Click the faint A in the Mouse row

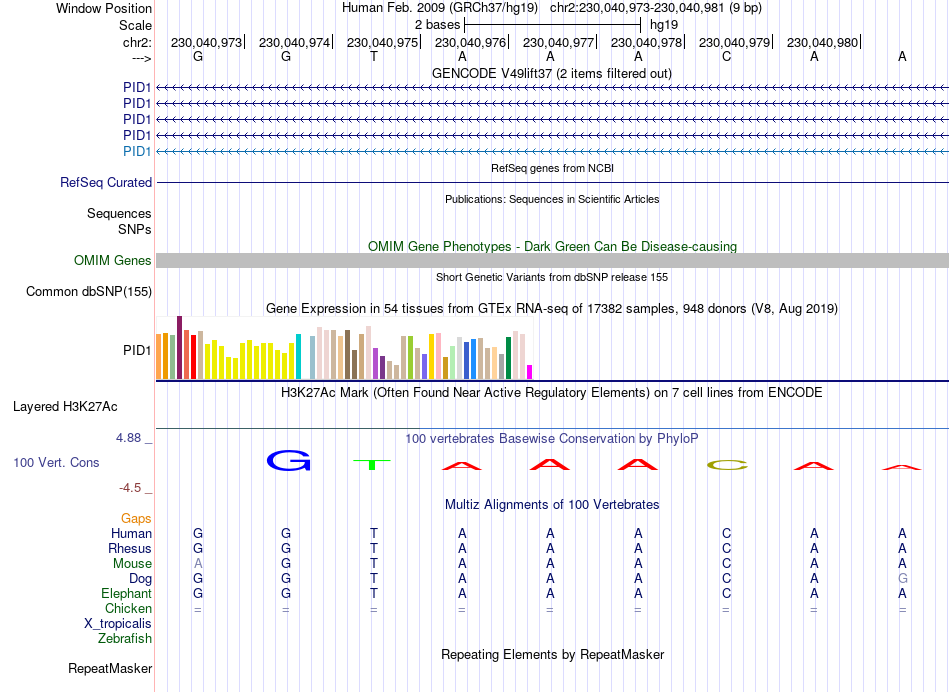(198, 564)
